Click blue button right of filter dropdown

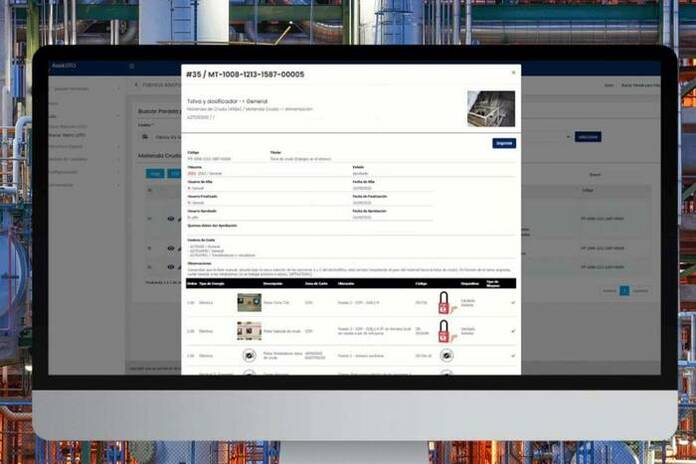(x=588, y=137)
